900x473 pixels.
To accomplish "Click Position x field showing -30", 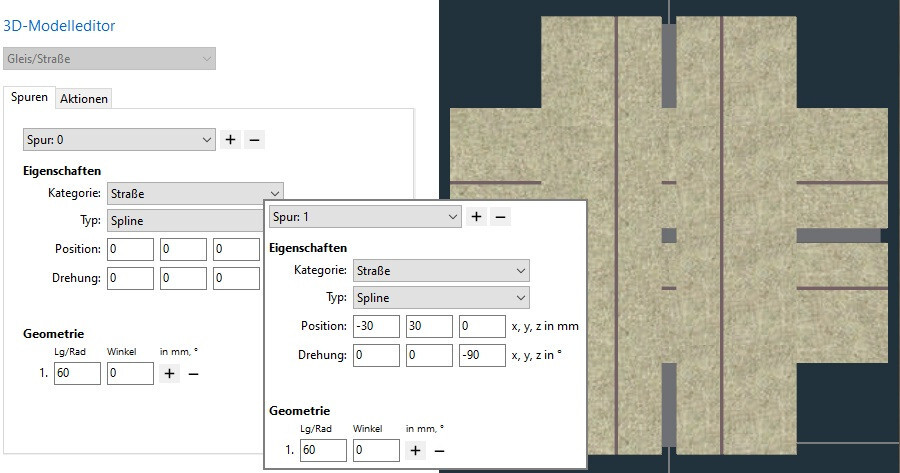I will click(376, 326).
